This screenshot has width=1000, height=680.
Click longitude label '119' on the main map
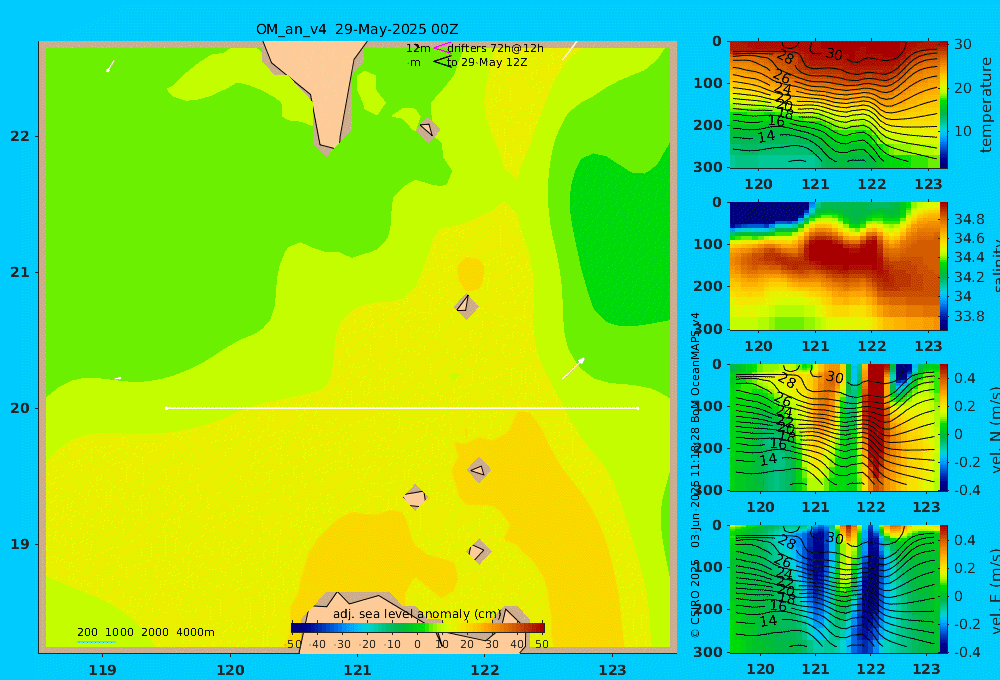tap(102, 670)
